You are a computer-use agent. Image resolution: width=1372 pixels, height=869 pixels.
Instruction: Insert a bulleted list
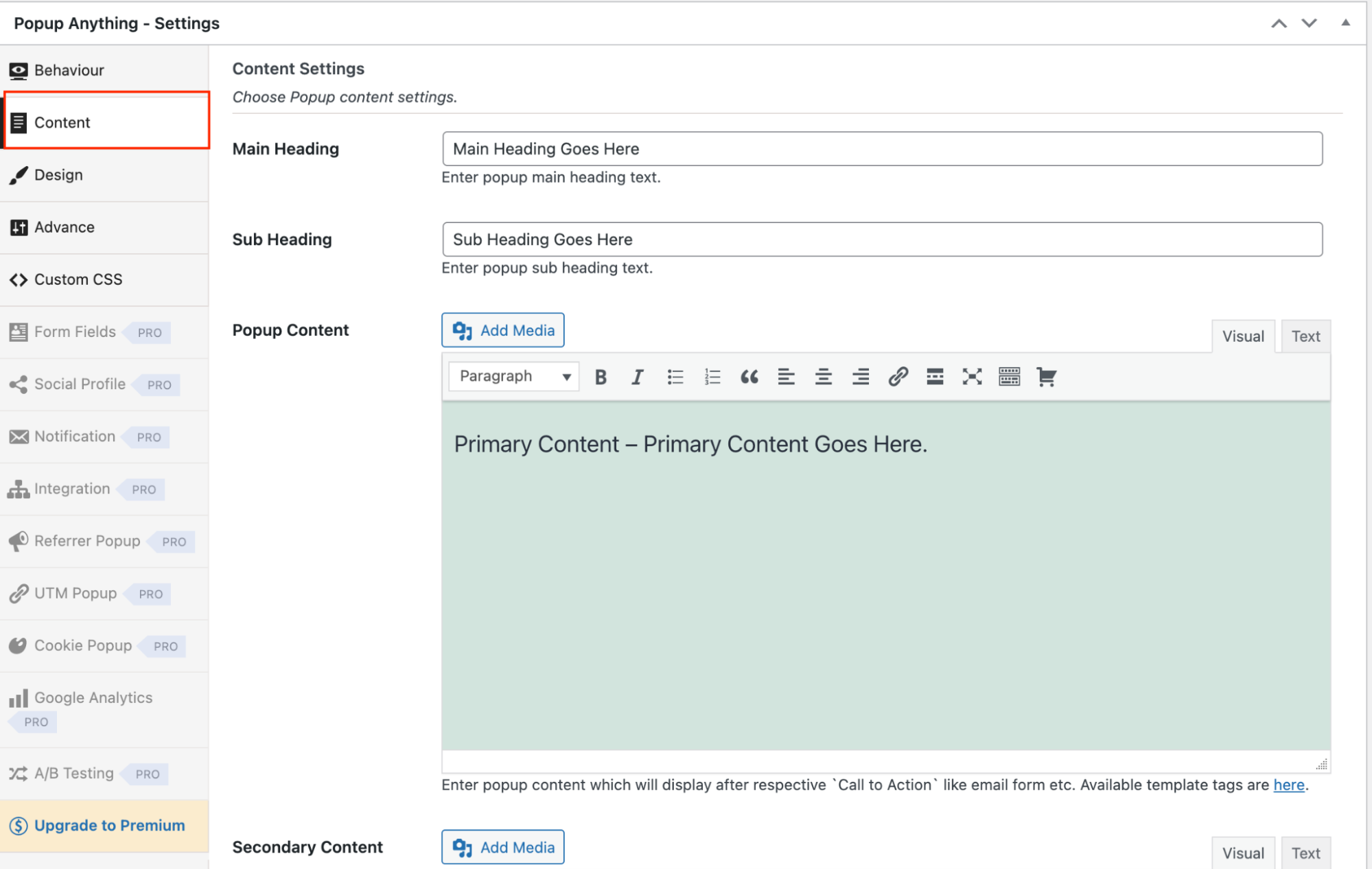[x=675, y=376]
